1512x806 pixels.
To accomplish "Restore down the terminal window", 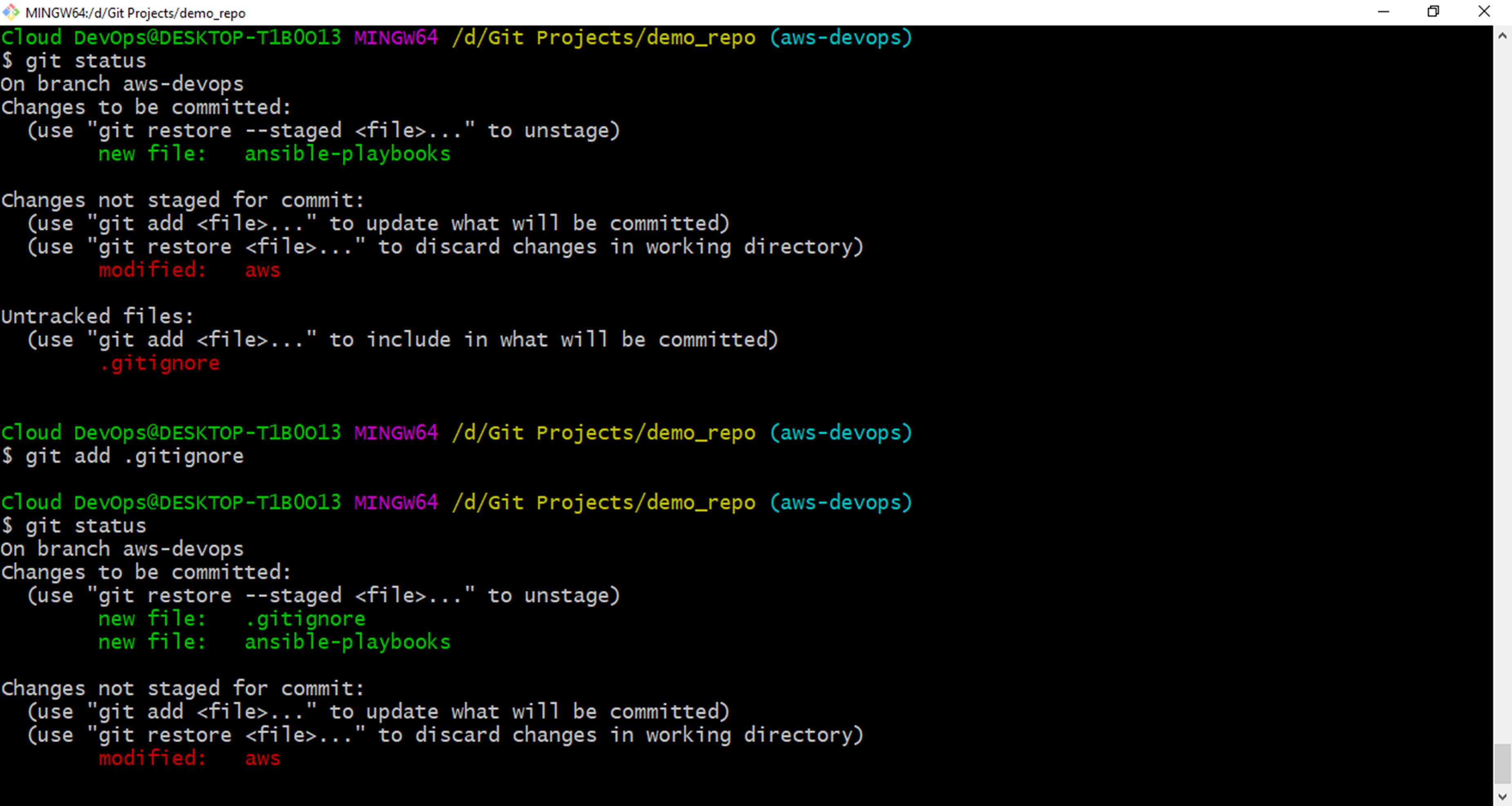I will [1434, 12].
